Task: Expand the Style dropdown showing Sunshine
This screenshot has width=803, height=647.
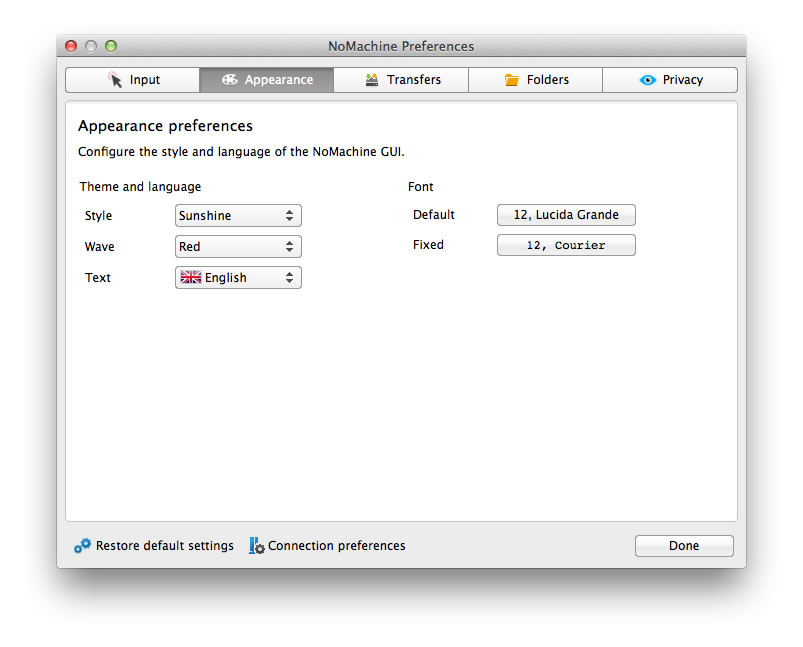Action: [x=238, y=216]
